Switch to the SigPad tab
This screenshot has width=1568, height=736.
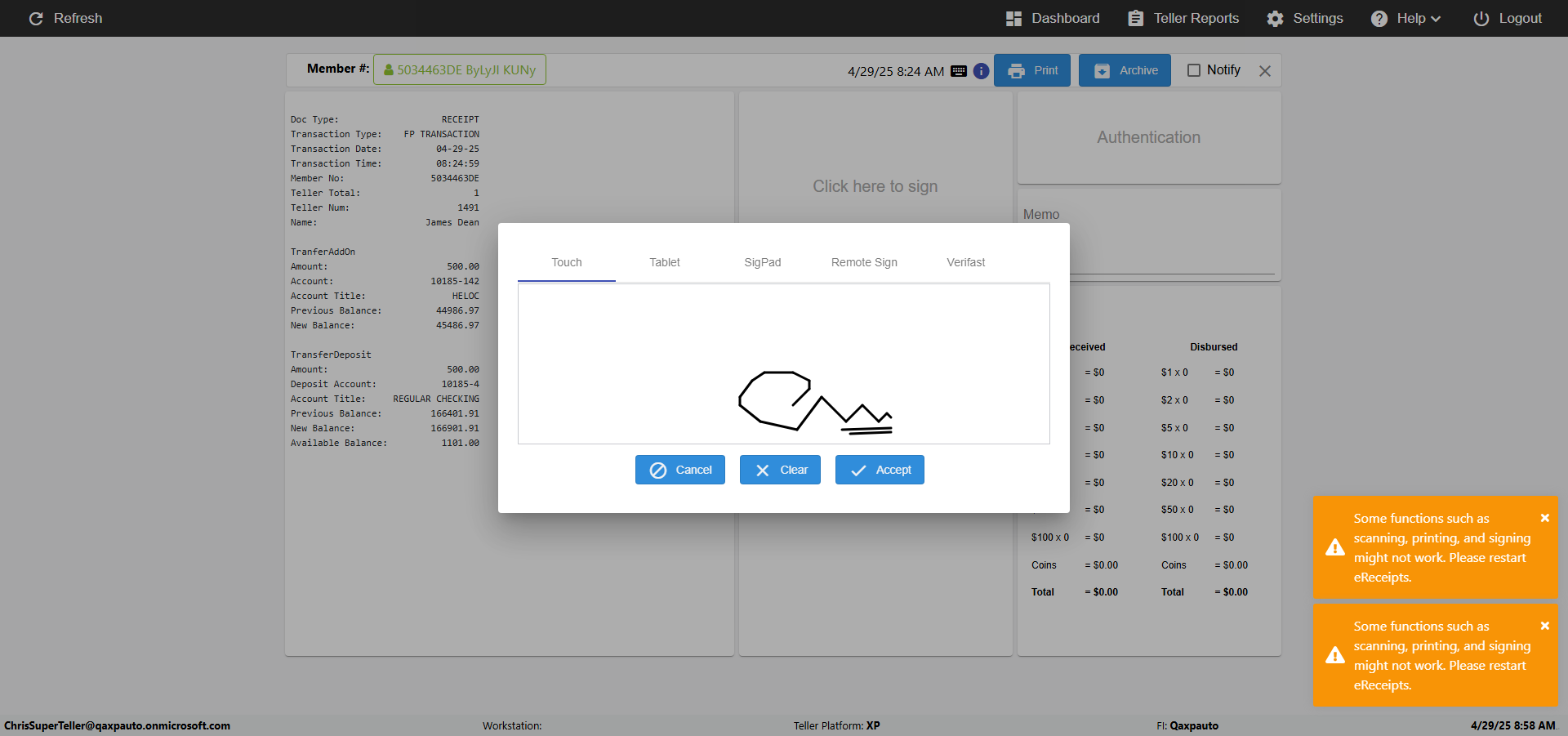tap(763, 263)
